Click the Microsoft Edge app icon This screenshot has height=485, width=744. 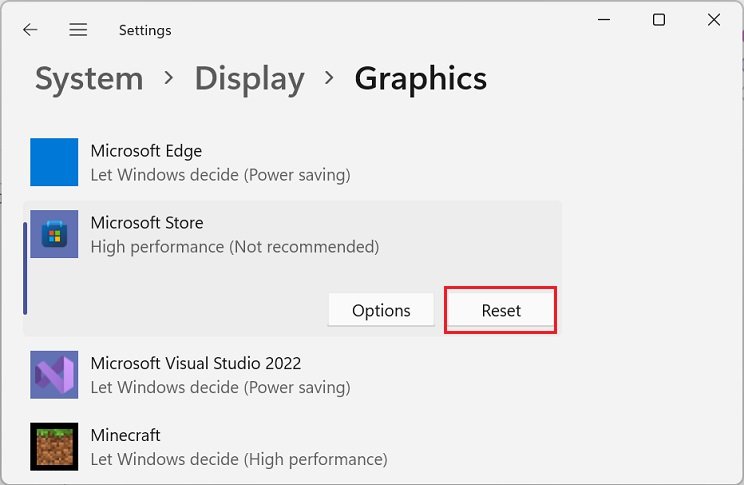[54, 162]
